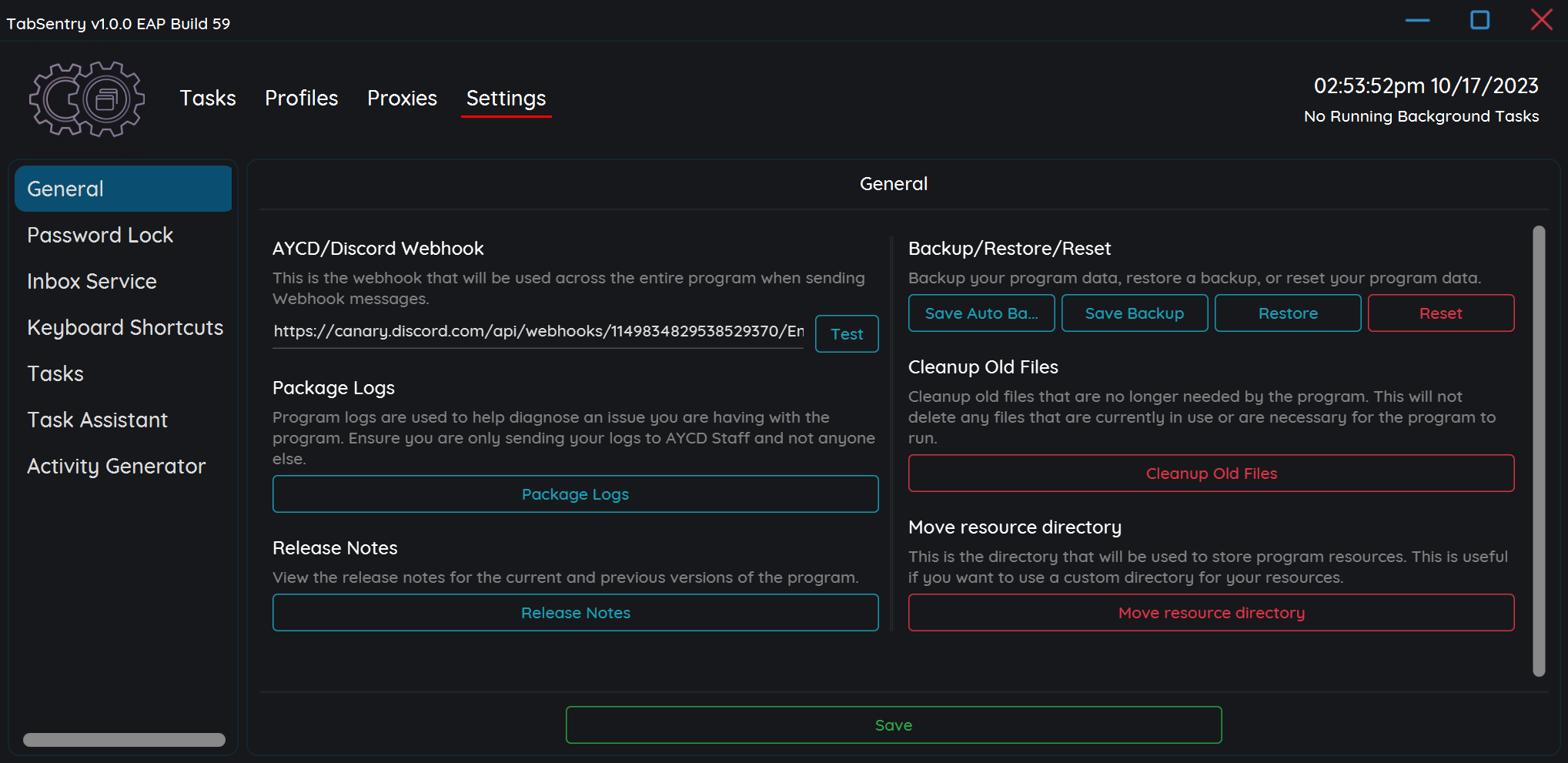Switch to the Proxies tab
This screenshot has width=1568, height=763.
coord(402,98)
